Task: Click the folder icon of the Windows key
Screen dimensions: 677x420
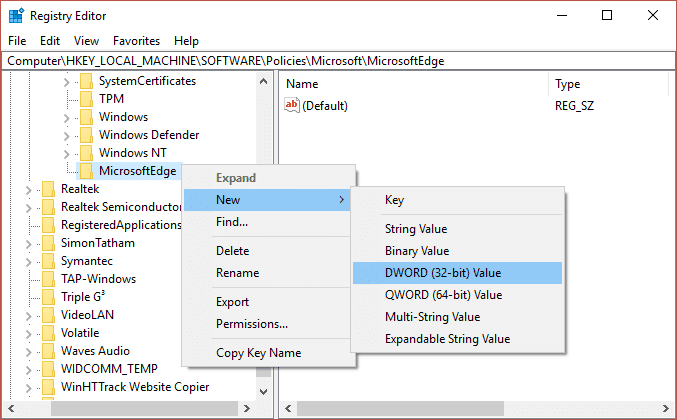Action: coord(86,117)
